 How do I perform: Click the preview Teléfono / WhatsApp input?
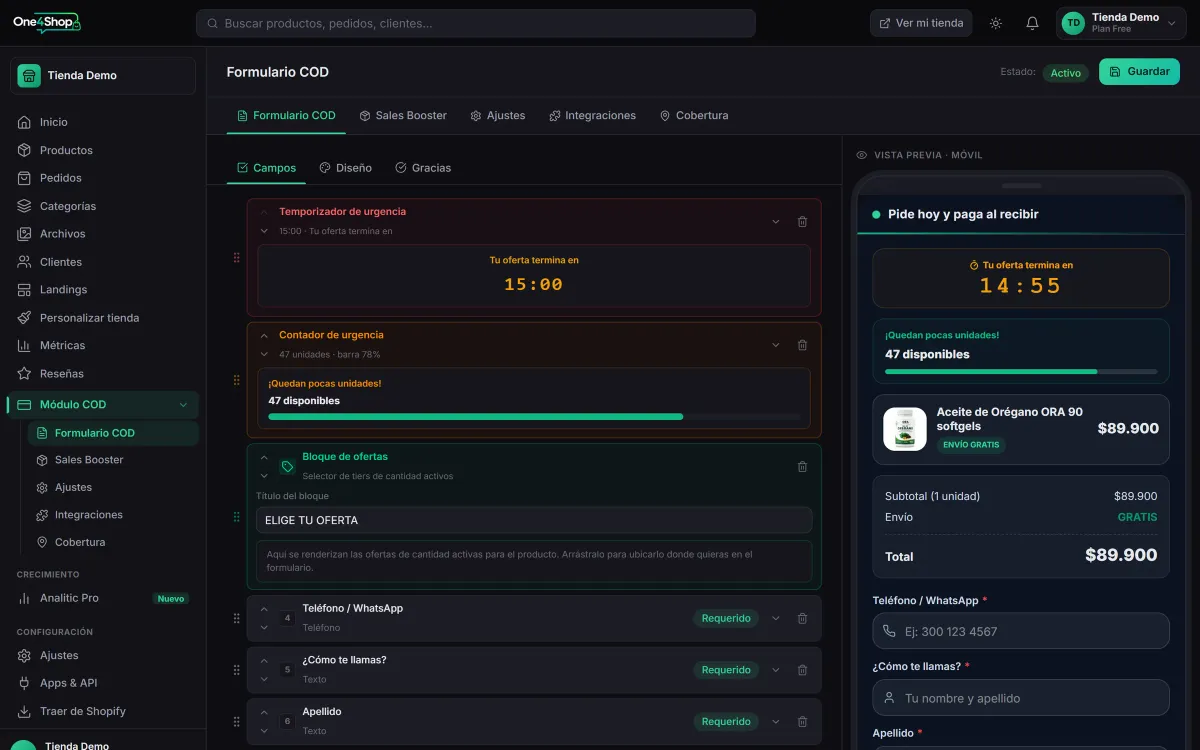(x=1021, y=631)
